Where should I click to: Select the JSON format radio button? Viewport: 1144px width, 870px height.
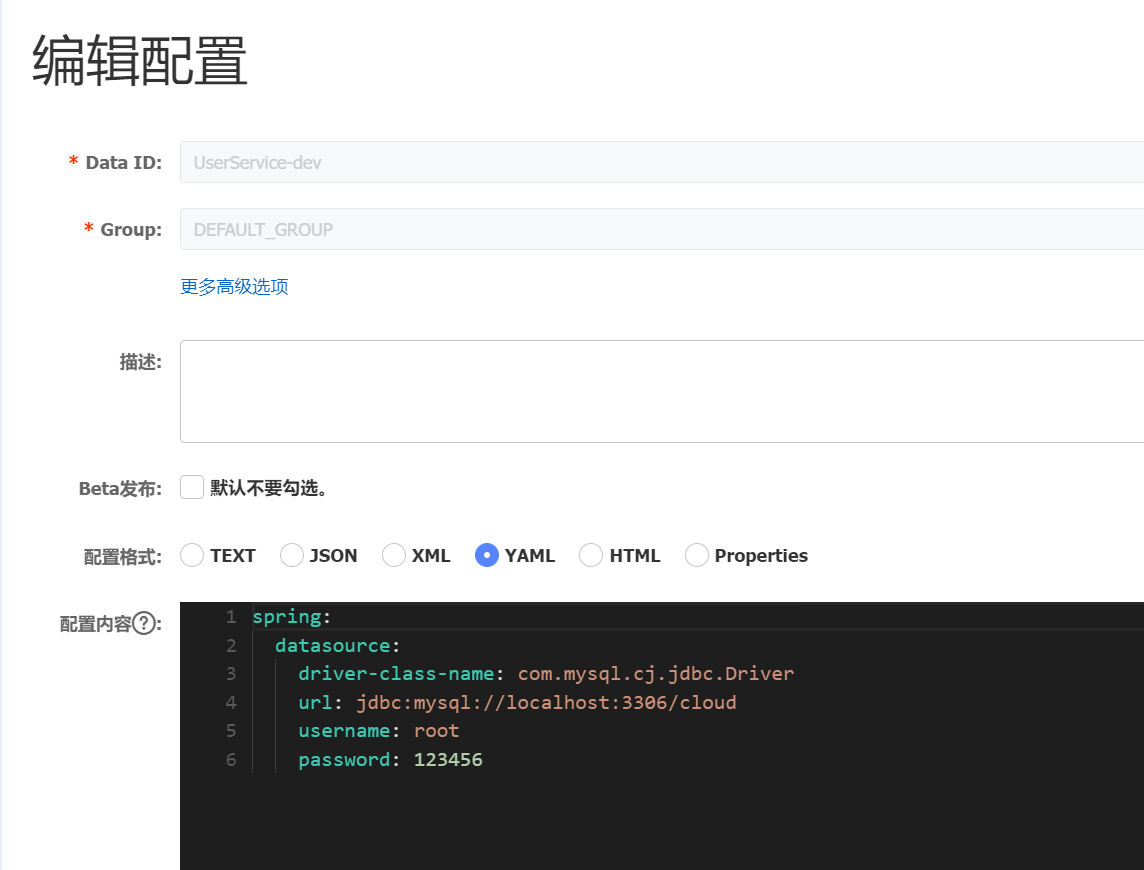coord(292,555)
